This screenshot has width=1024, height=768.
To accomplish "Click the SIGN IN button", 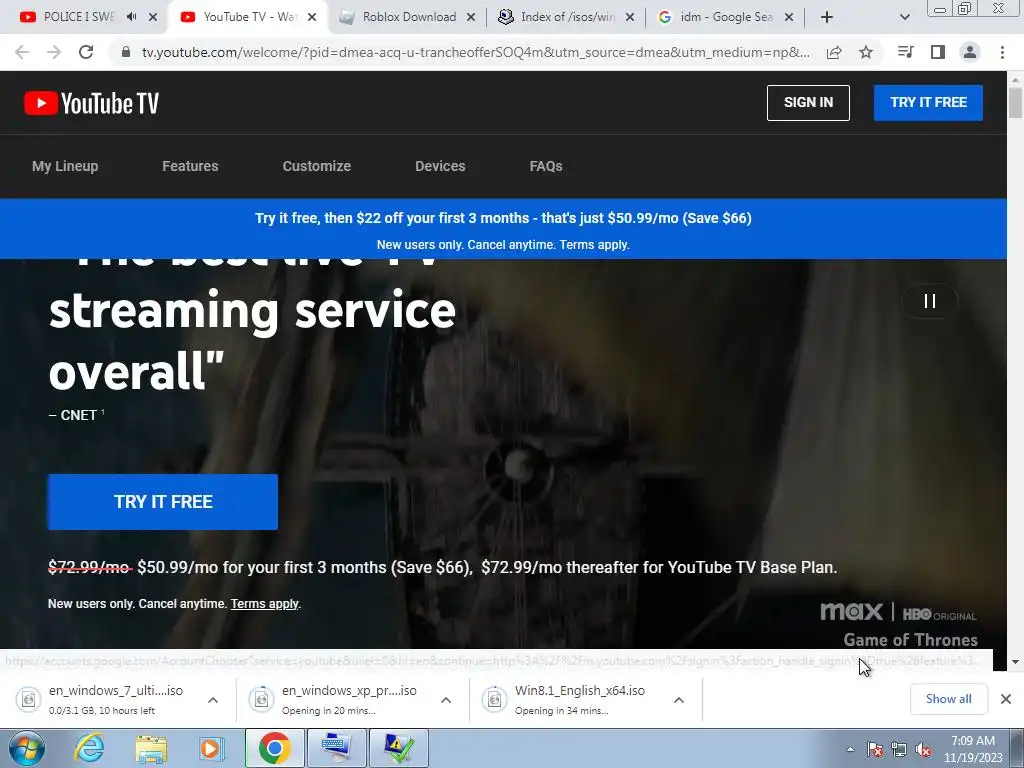I will click(808, 103).
